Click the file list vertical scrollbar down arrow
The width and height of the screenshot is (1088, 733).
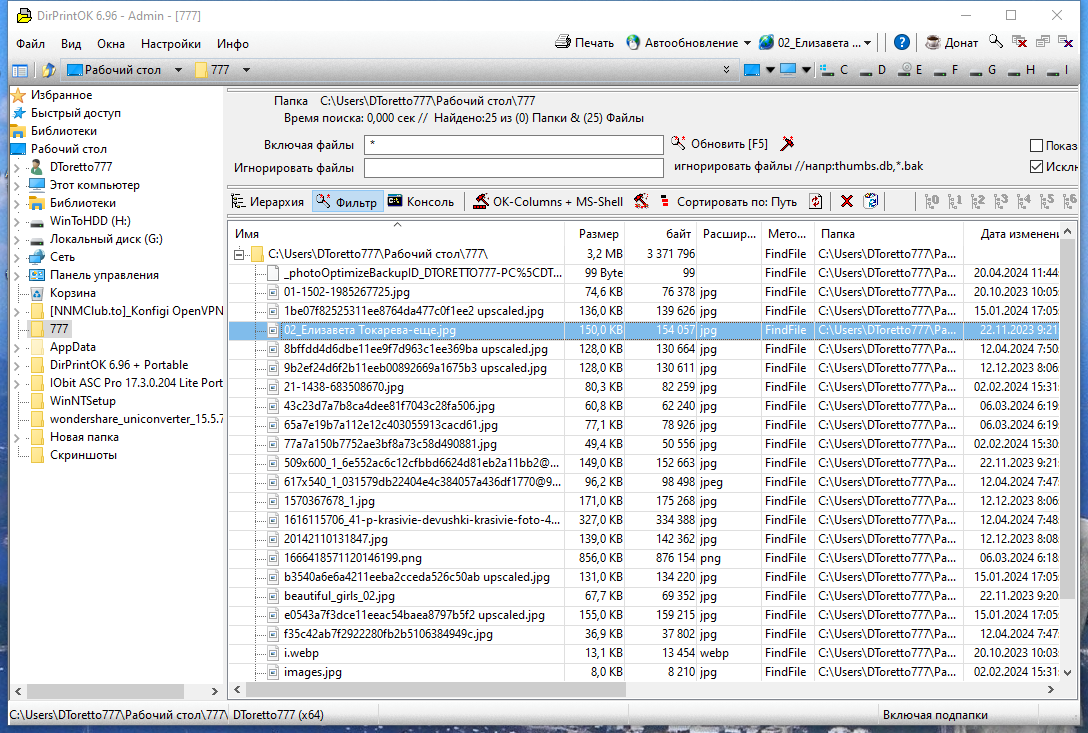tap(1067, 672)
